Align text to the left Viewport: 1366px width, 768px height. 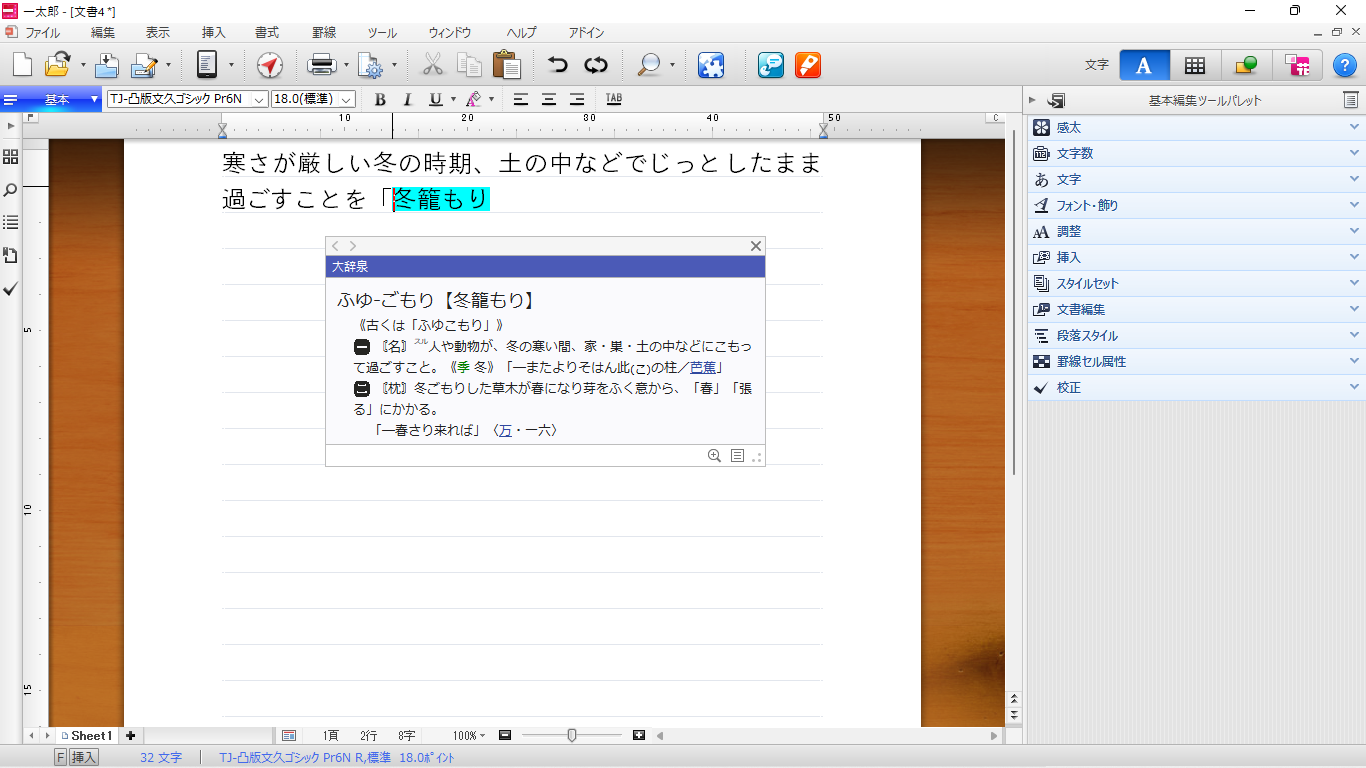[520, 99]
